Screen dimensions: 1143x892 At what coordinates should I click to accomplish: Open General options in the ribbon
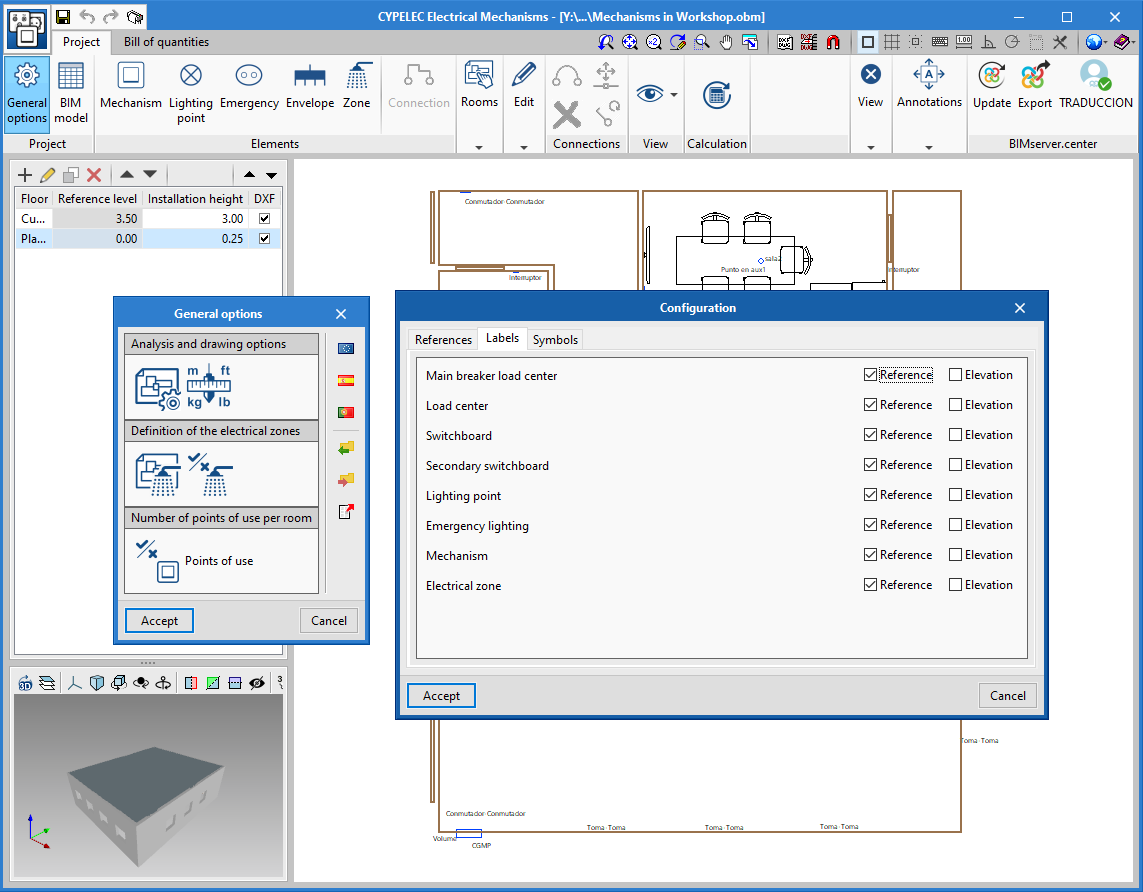point(27,94)
